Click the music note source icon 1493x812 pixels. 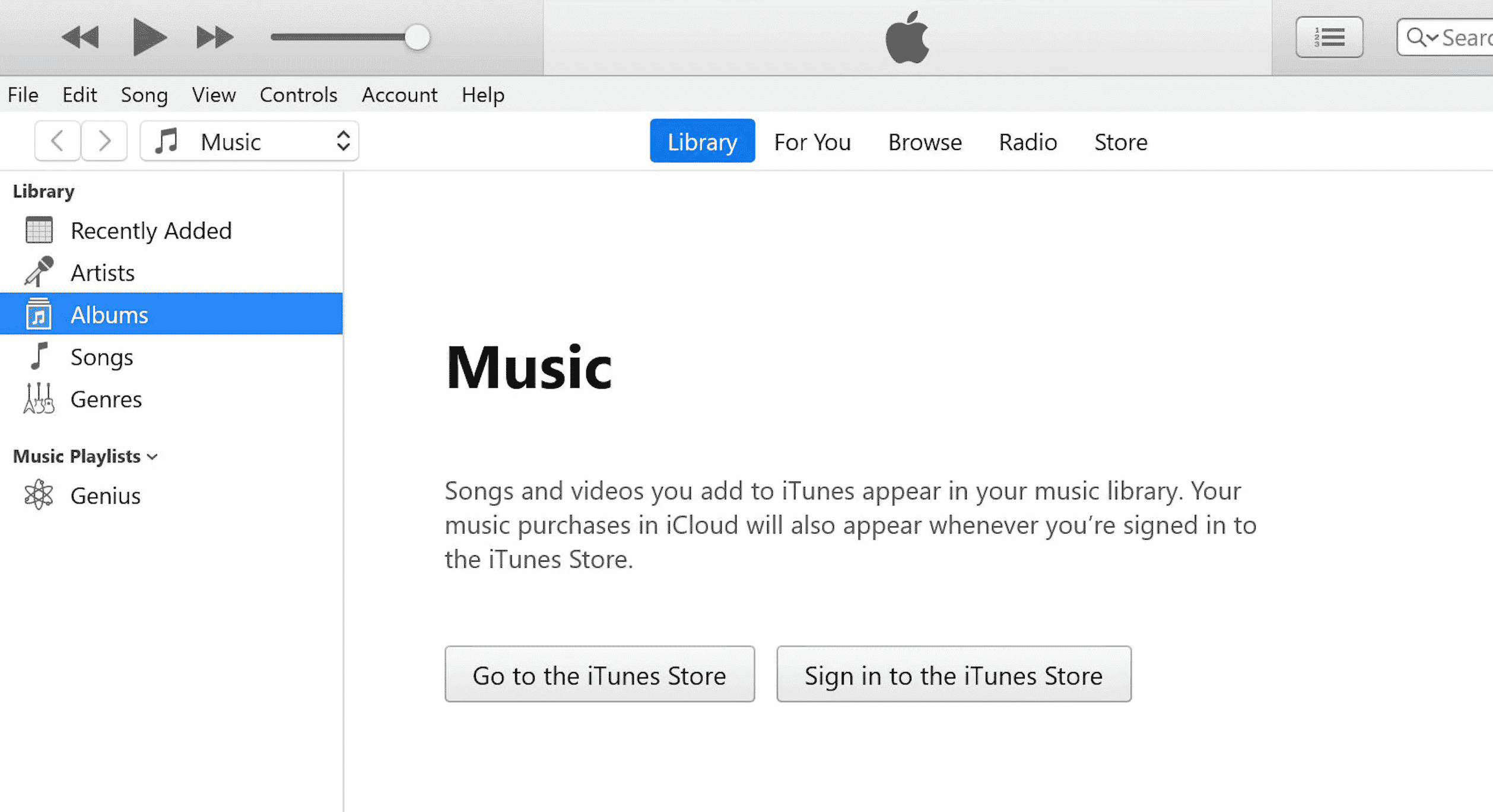[167, 140]
